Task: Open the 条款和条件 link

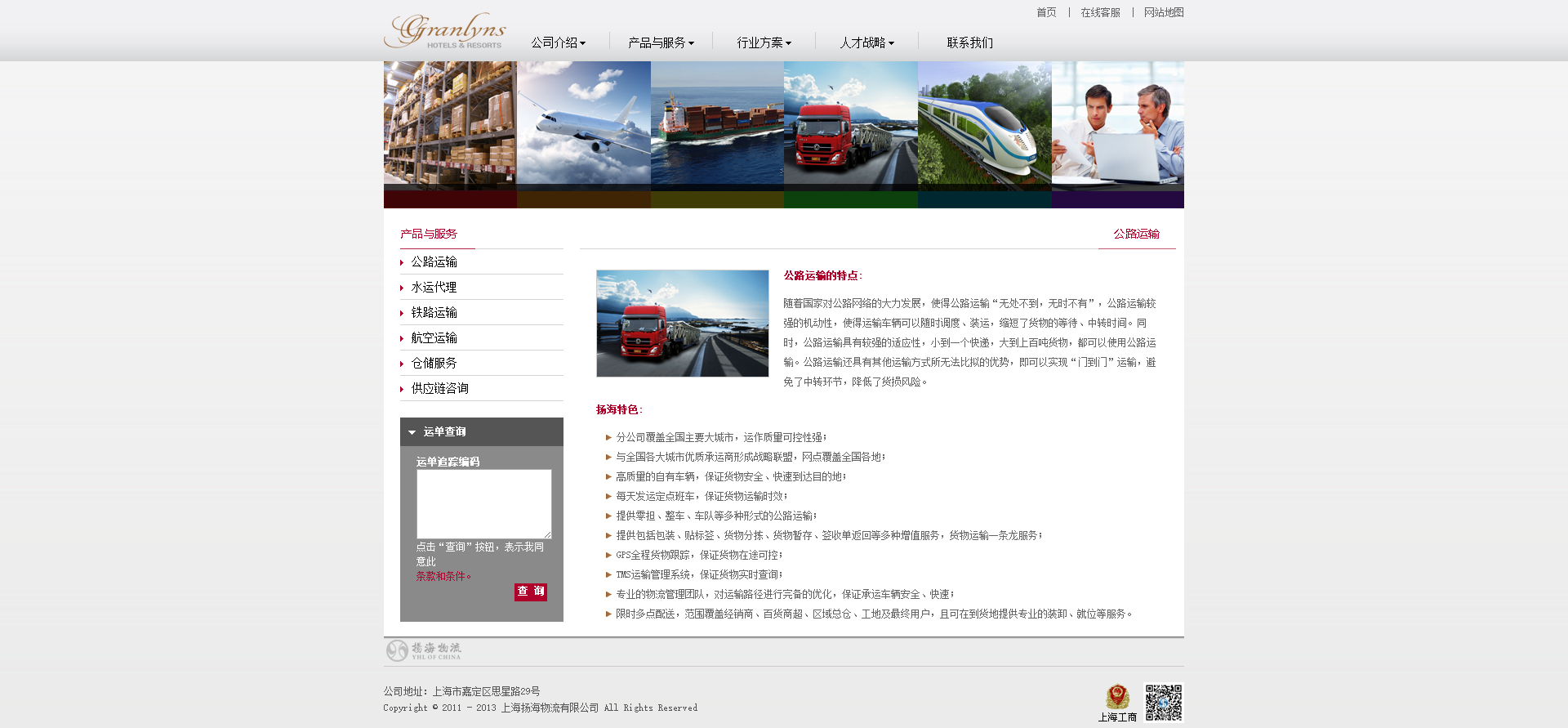Action: click(443, 576)
